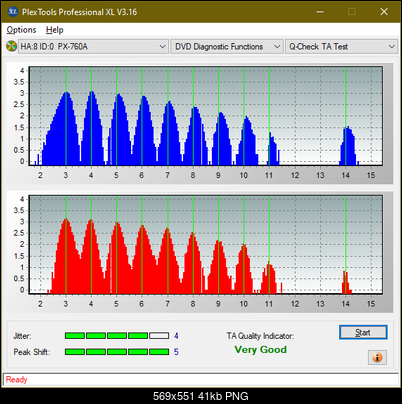The width and height of the screenshot is (402, 404).
Task: Click the TA Quality Indicator label
Action: click(x=260, y=336)
